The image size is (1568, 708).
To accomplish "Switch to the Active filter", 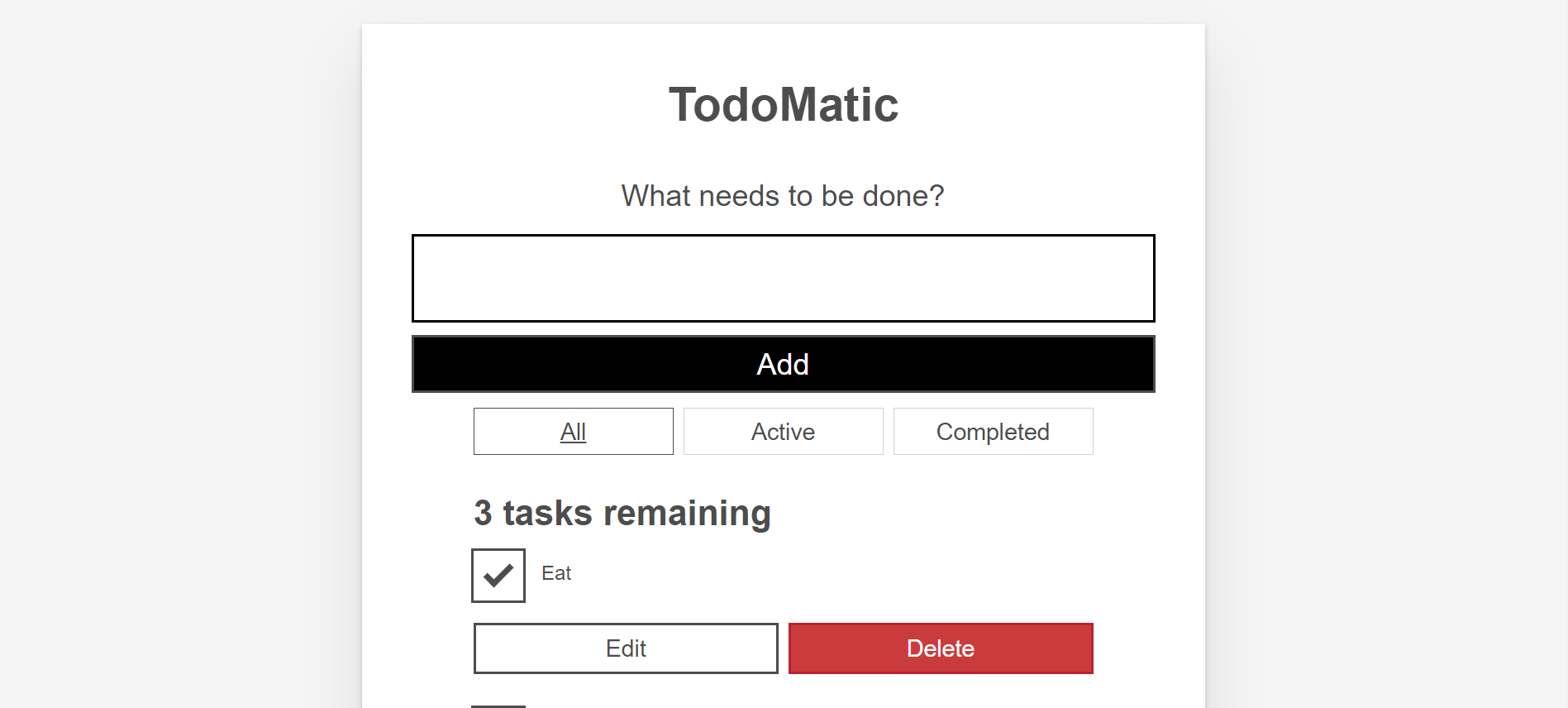I will click(x=783, y=431).
